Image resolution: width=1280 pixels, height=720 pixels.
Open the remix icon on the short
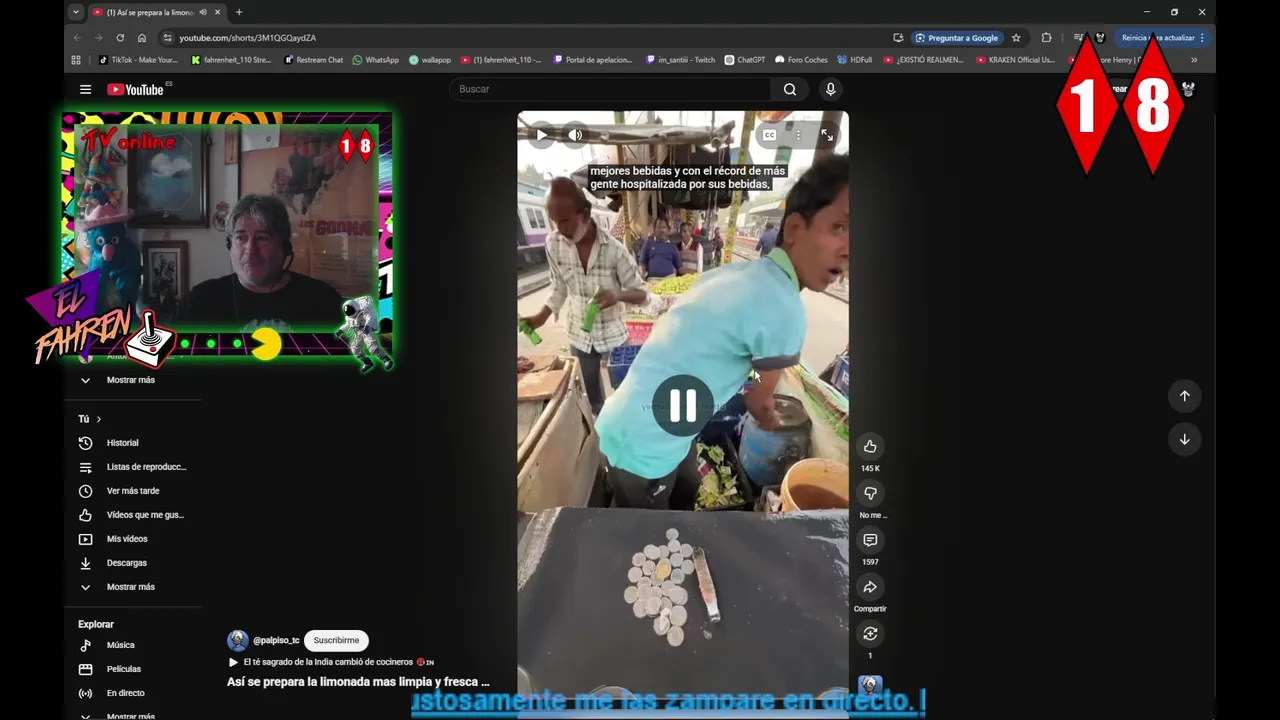[870, 634]
